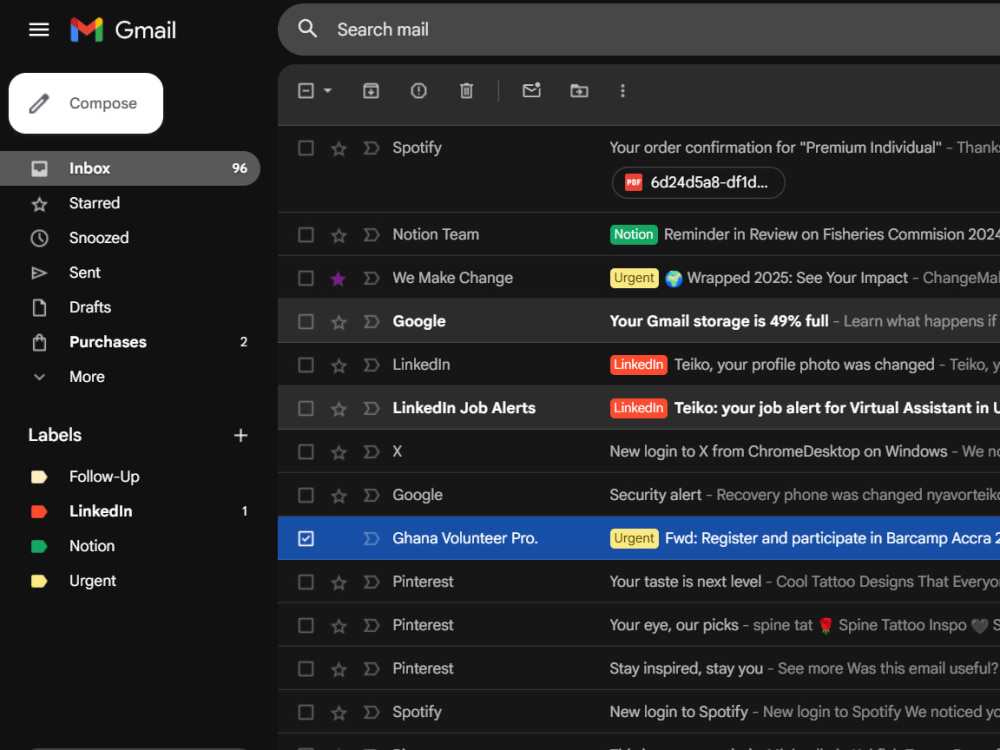This screenshot has width=1000, height=750.
Task: Star the email from X
Action: point(339,452)
